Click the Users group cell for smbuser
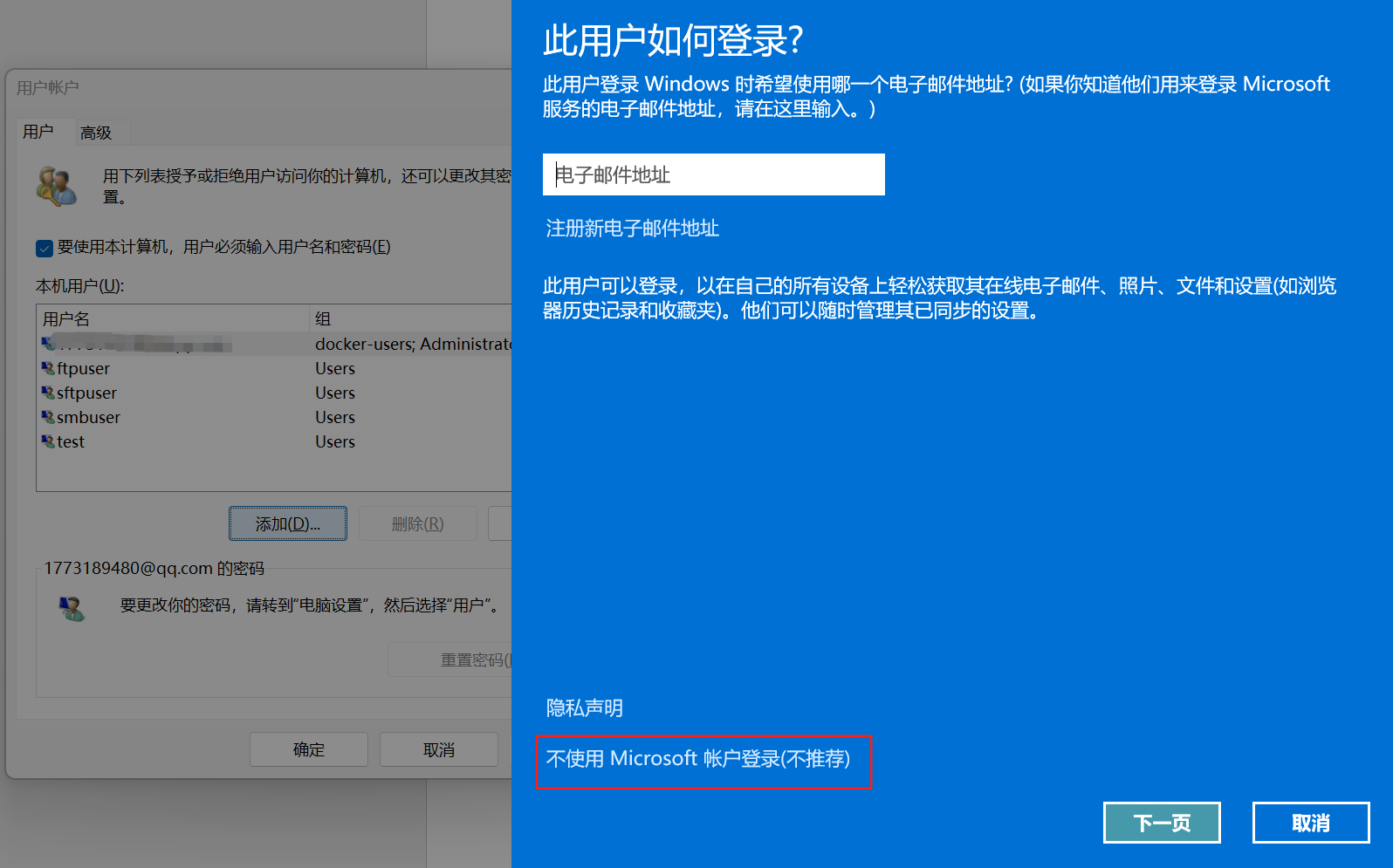 click(335, 417)
